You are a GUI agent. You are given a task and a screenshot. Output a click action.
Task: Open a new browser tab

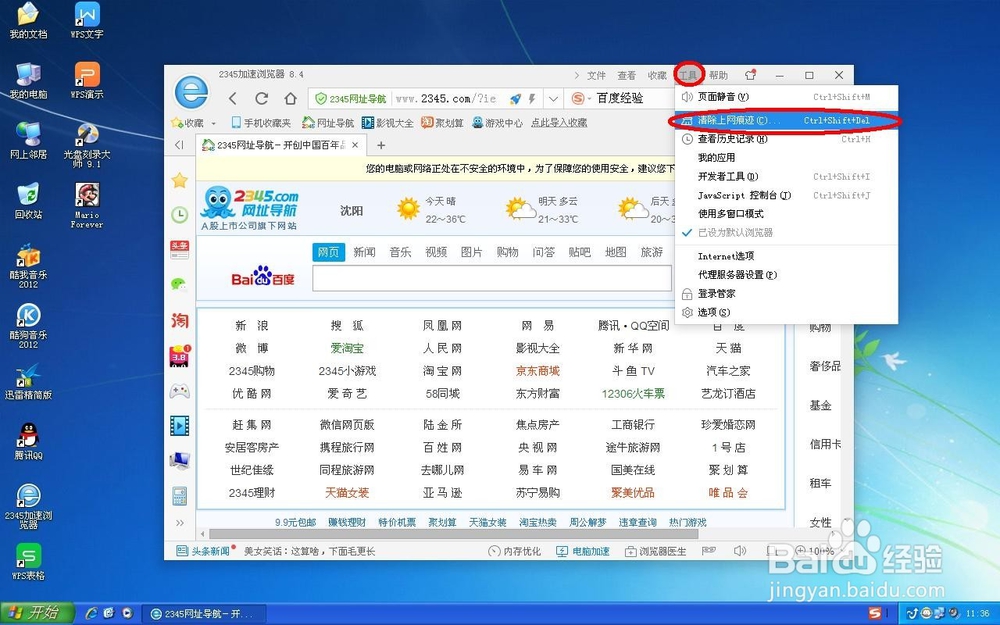tap(381, 145)
